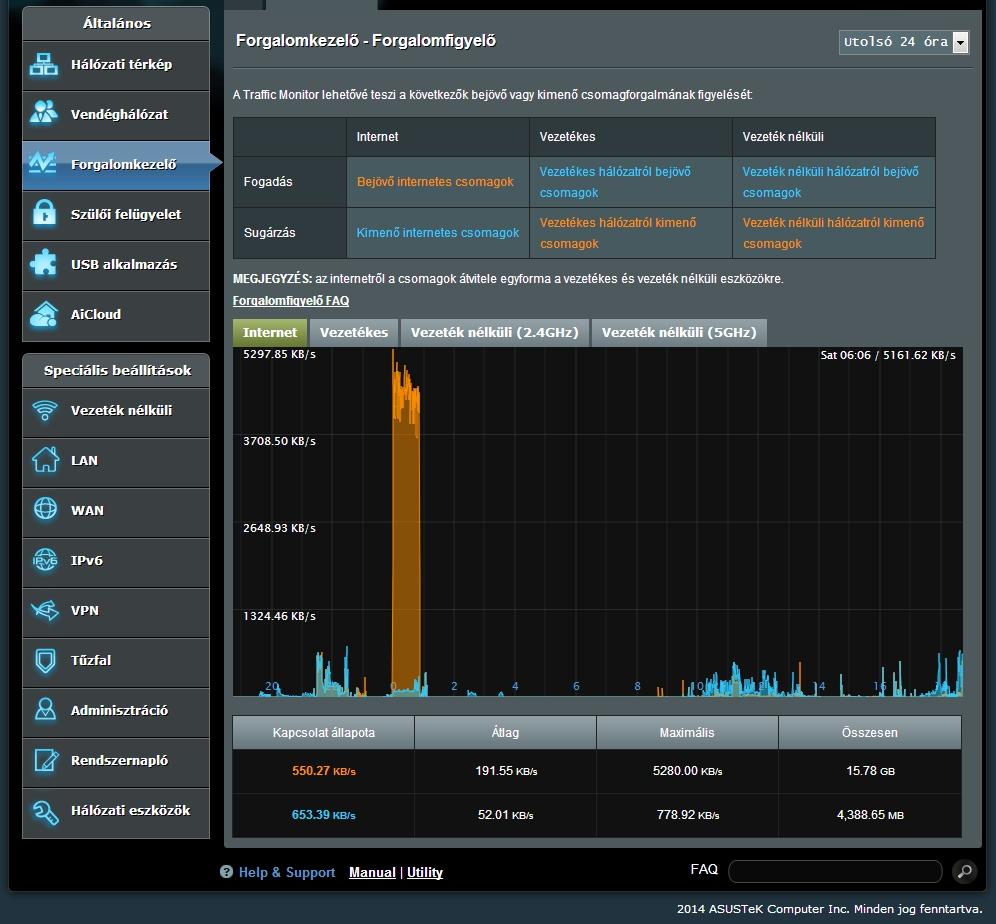
Task: Click inside the FAQ search input field
Action: coord(835,871)
